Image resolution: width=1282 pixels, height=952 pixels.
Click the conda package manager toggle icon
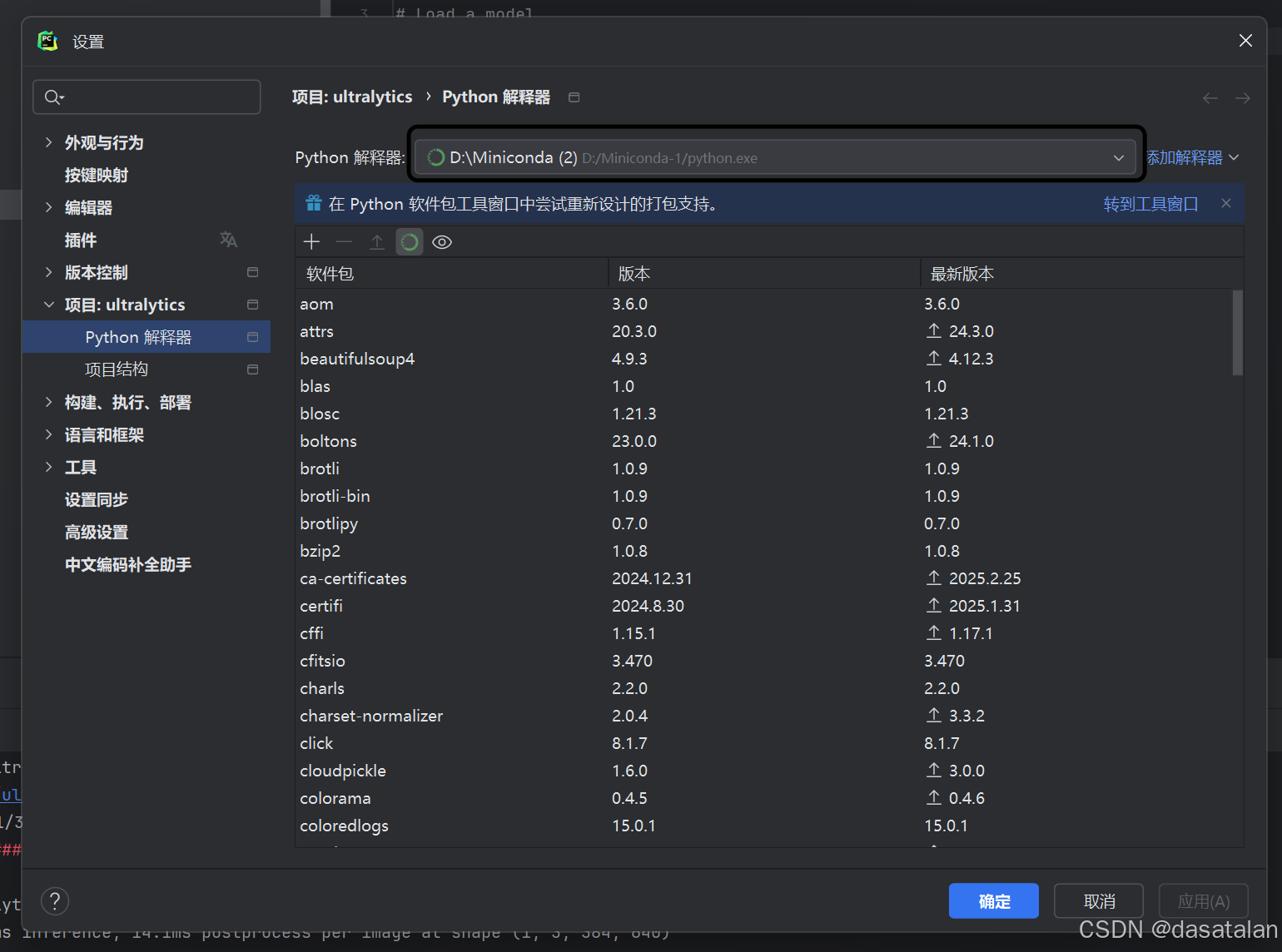tap(410, 242)
